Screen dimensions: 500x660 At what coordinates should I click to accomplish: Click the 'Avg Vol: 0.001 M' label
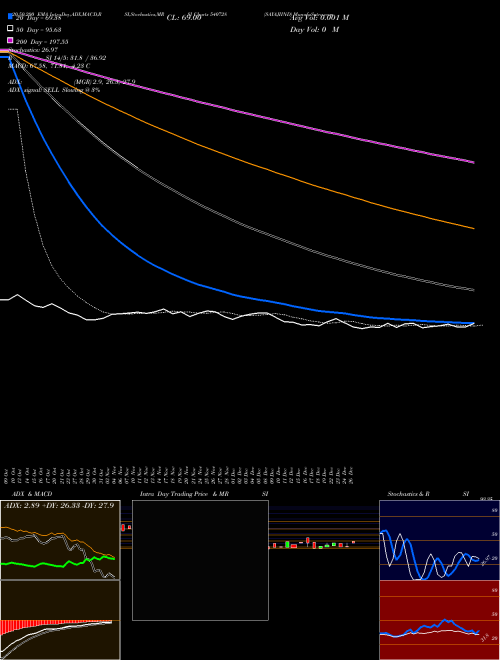pos(319,18)
